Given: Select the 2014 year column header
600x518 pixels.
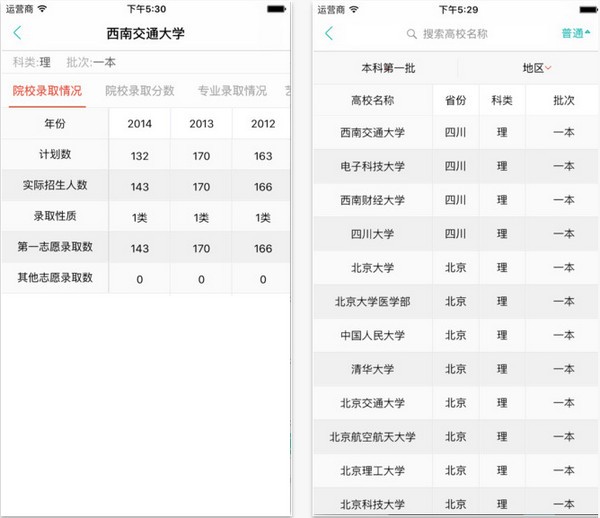Looking at the screenshot, I should coord(140,124).
